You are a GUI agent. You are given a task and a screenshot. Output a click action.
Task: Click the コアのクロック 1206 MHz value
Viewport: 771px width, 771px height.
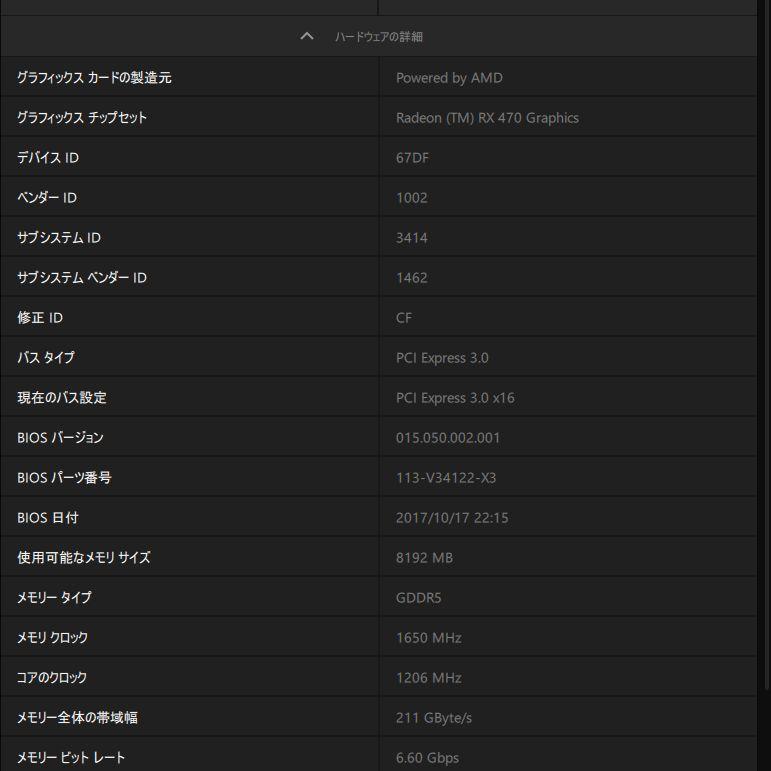(428, 678)
